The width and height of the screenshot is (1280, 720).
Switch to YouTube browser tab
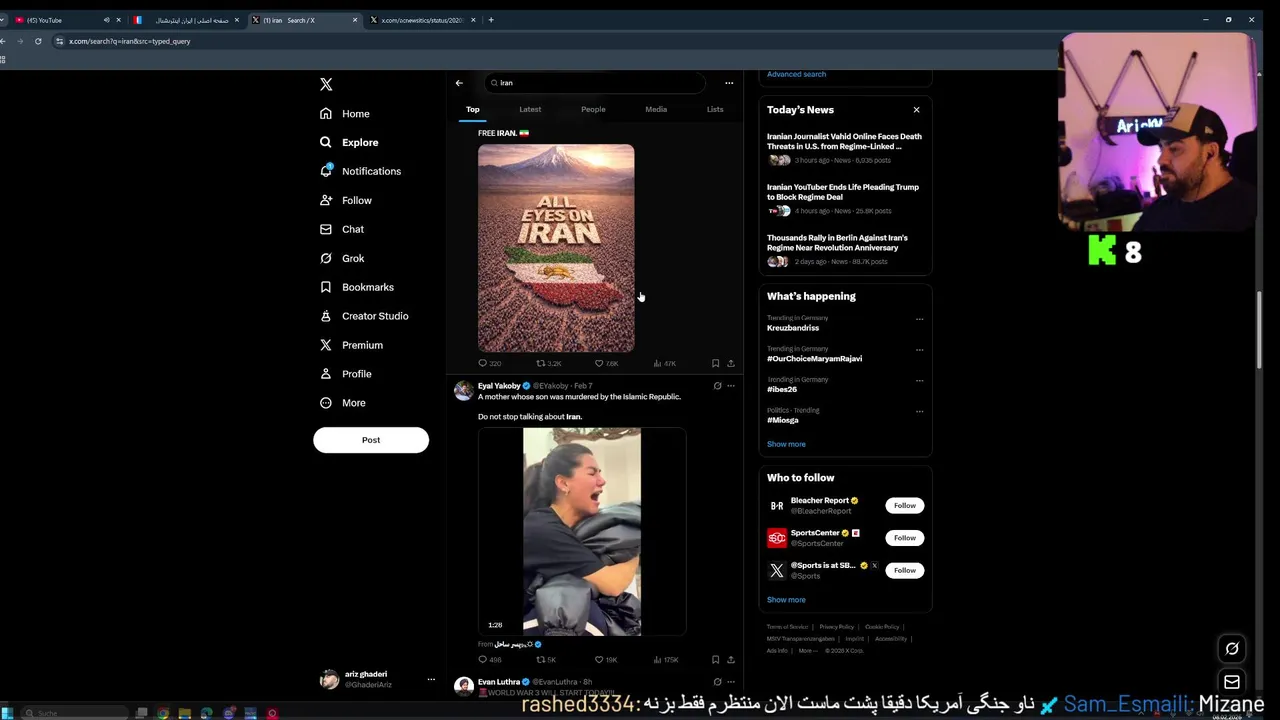tap(62, 20)
